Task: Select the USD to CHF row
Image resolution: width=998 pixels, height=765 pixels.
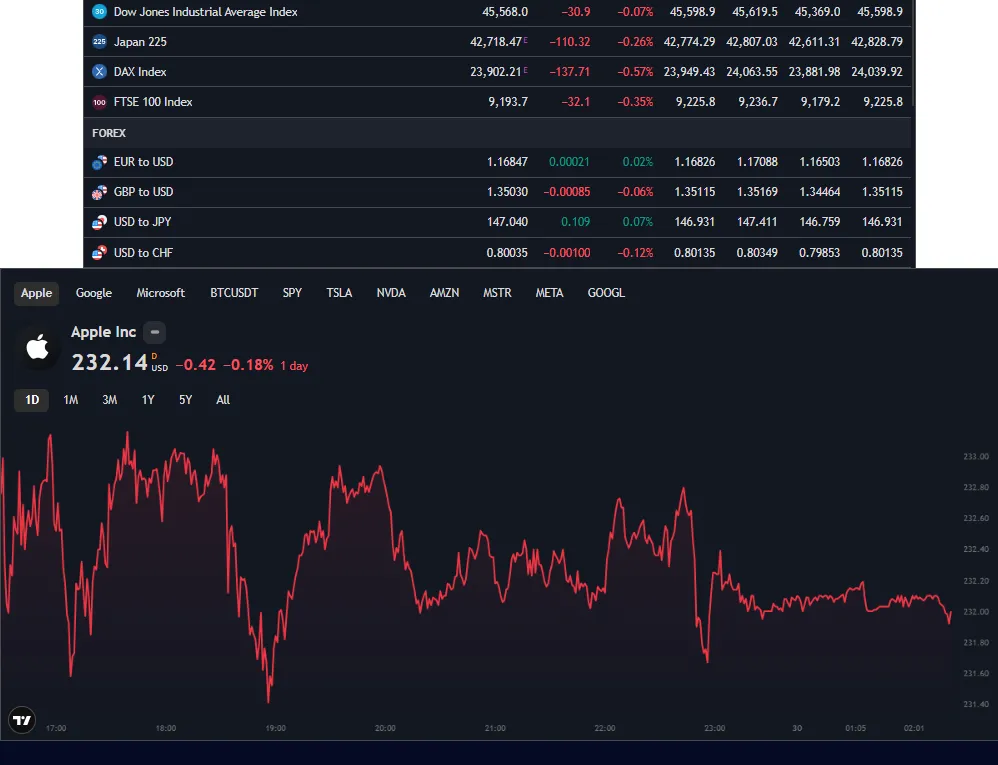Action: (143, 253)
